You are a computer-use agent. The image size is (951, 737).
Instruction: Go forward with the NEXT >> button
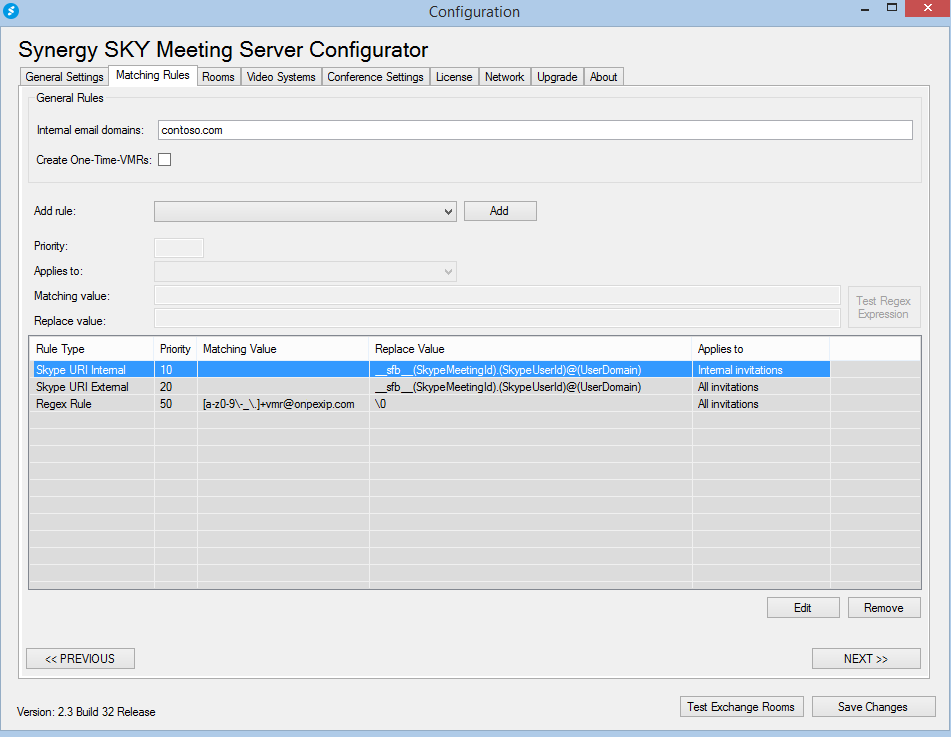tap(865, 659)
